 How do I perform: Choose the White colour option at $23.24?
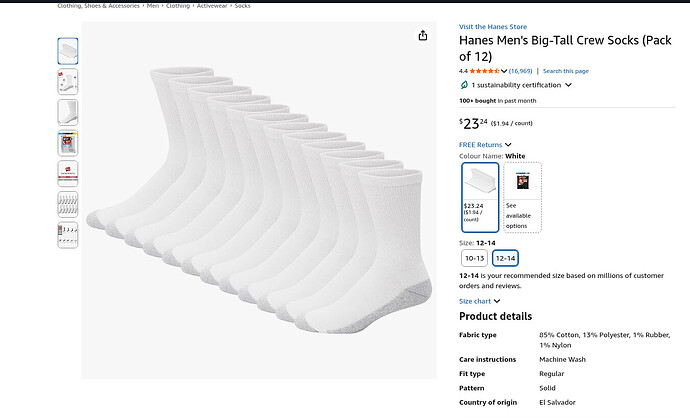coord(480,197)
